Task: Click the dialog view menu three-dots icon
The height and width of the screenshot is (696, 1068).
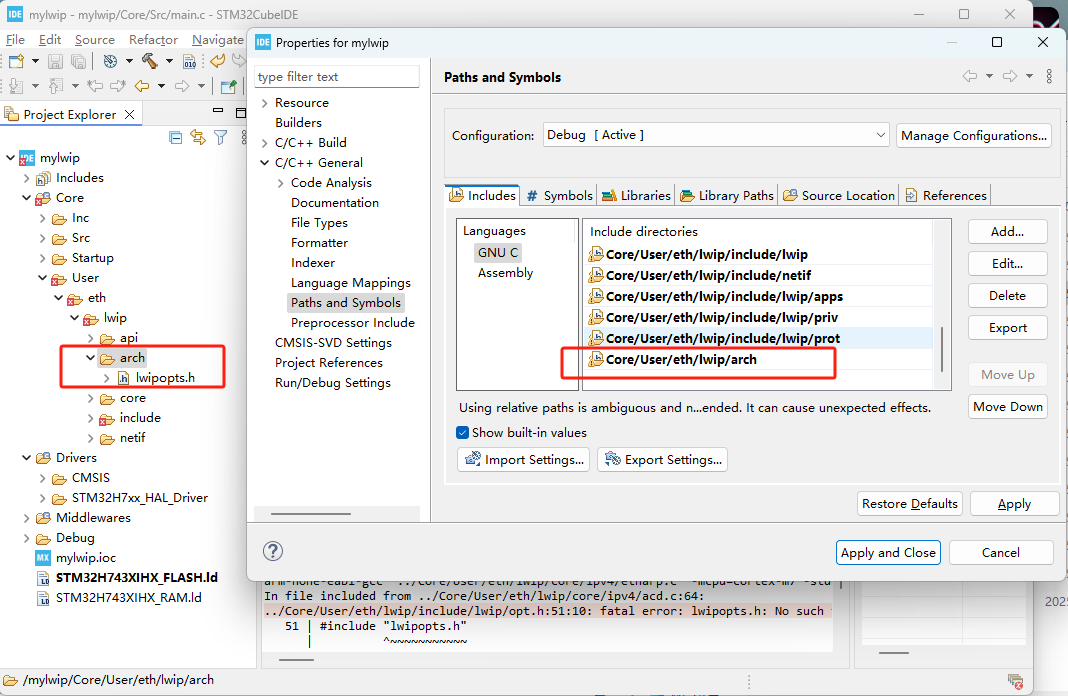Action: coord(1049,77)
